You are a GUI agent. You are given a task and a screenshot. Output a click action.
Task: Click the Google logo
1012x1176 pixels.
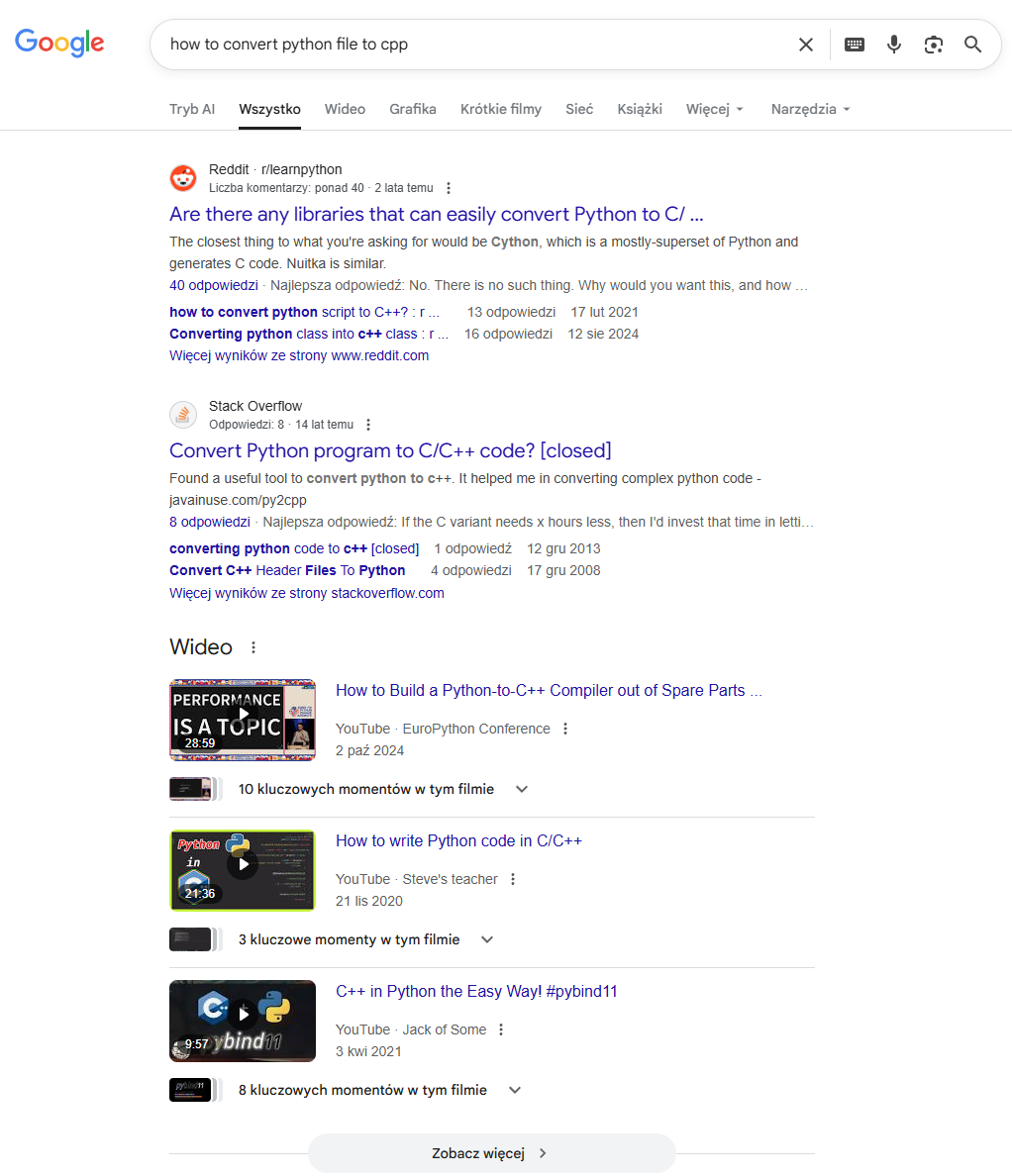pyautogui.click(x=59, y=44)
